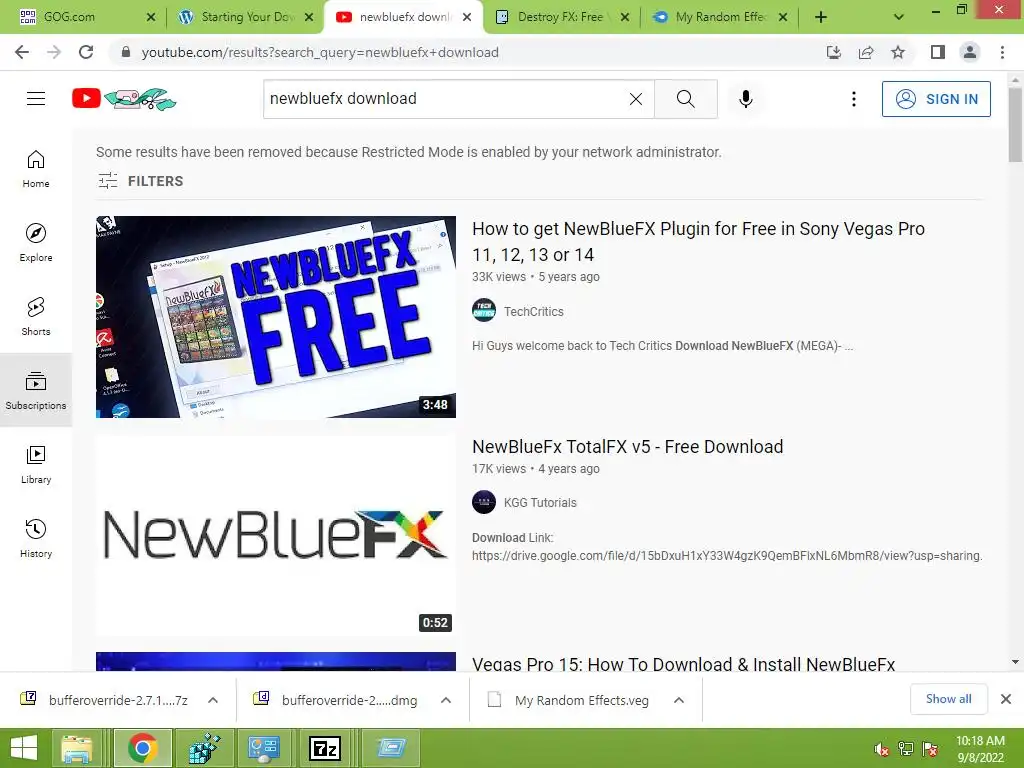The height and width of the screenshot is (768, 1024).
Task: Click KGG Tutorials channel name
Action: tap(540, 503)
